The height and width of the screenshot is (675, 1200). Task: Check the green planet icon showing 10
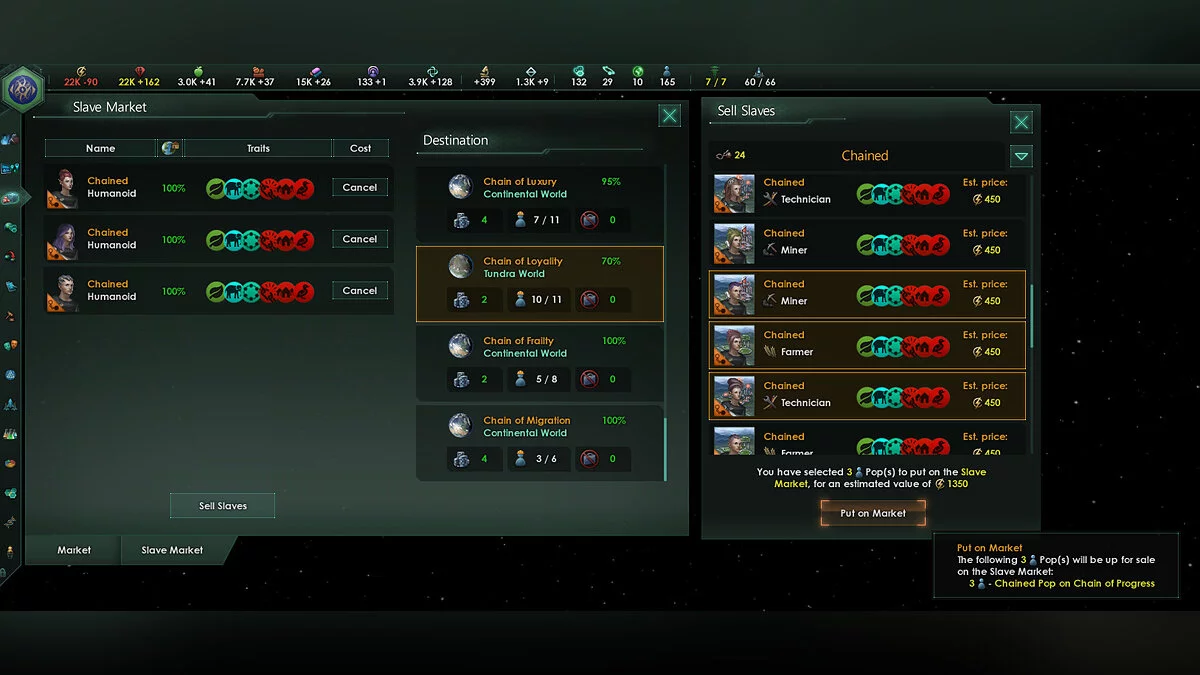[637, 72]
